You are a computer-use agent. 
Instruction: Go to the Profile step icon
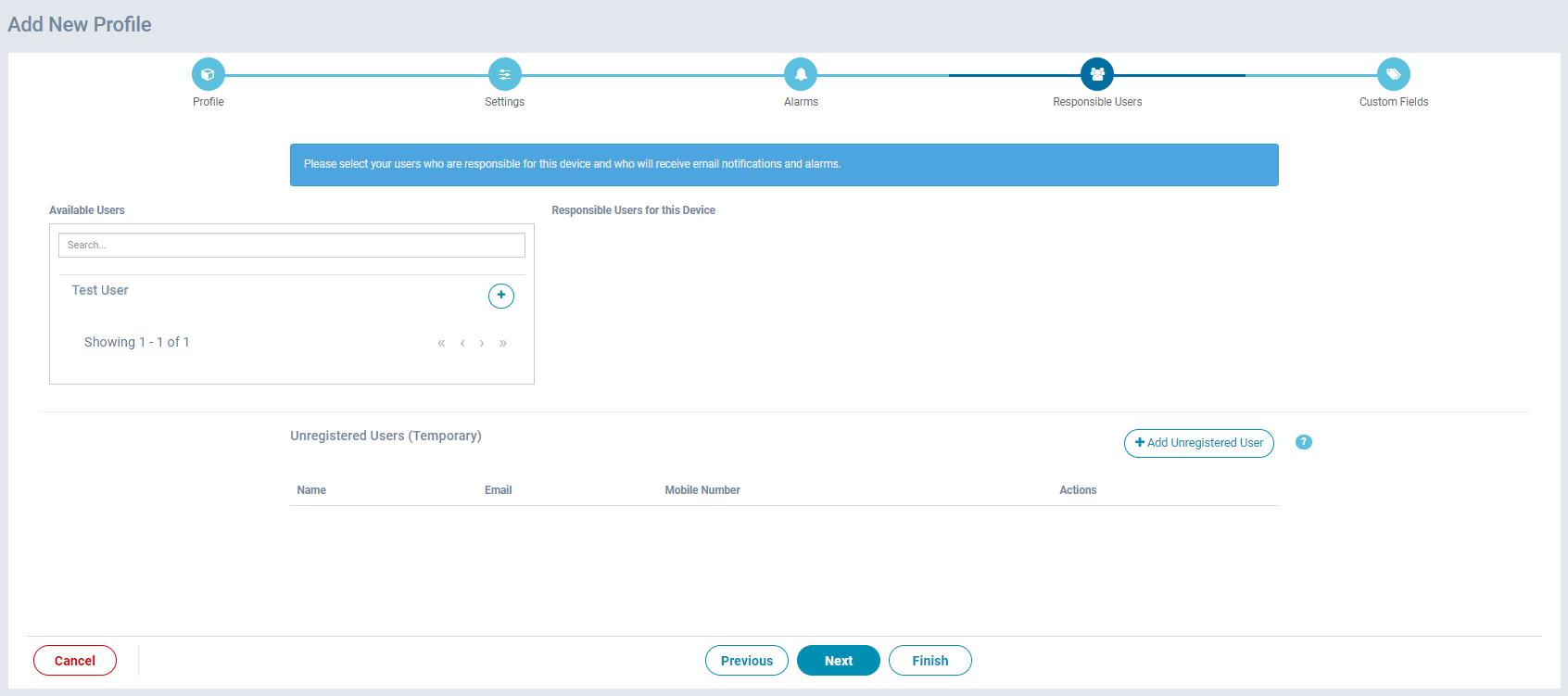tap(209, 74)
